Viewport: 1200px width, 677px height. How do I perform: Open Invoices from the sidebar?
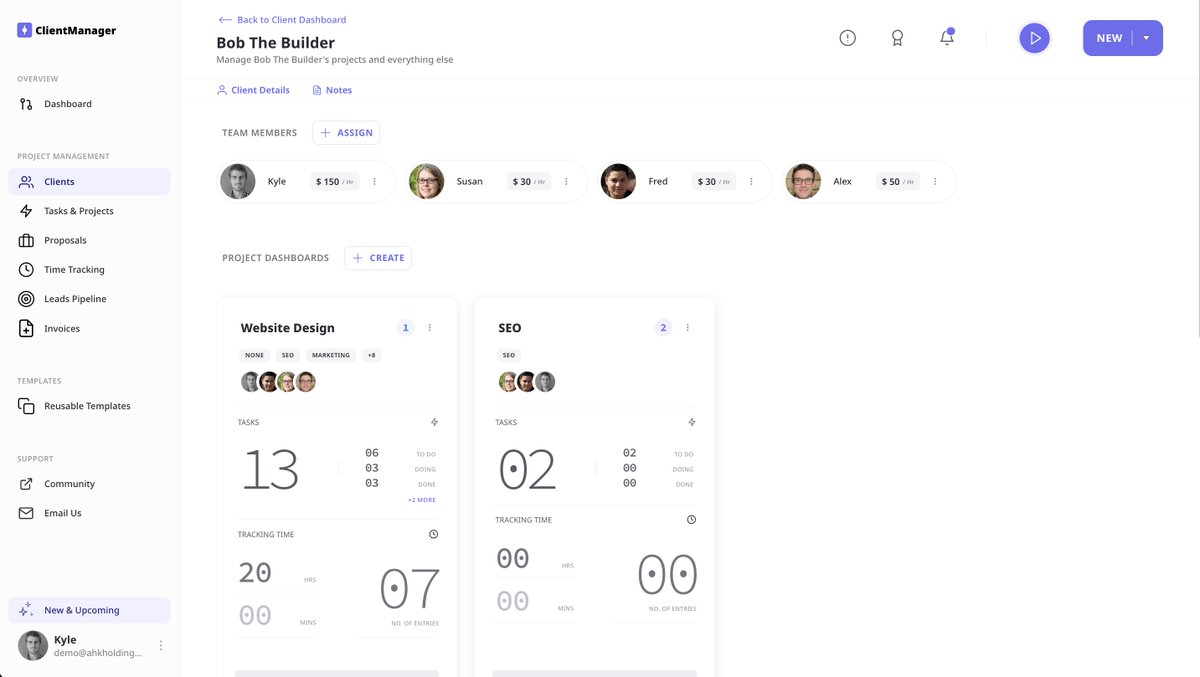point(61,328)
